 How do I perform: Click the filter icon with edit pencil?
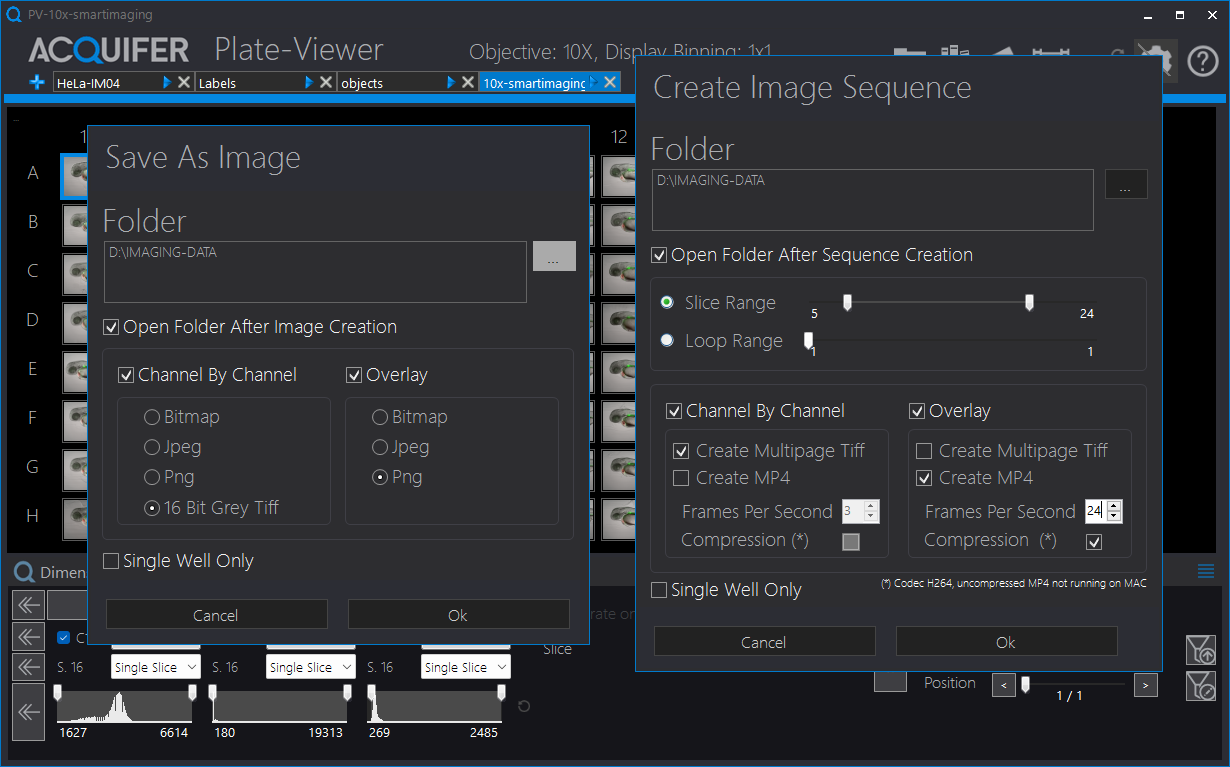[x=1201, y=686]
